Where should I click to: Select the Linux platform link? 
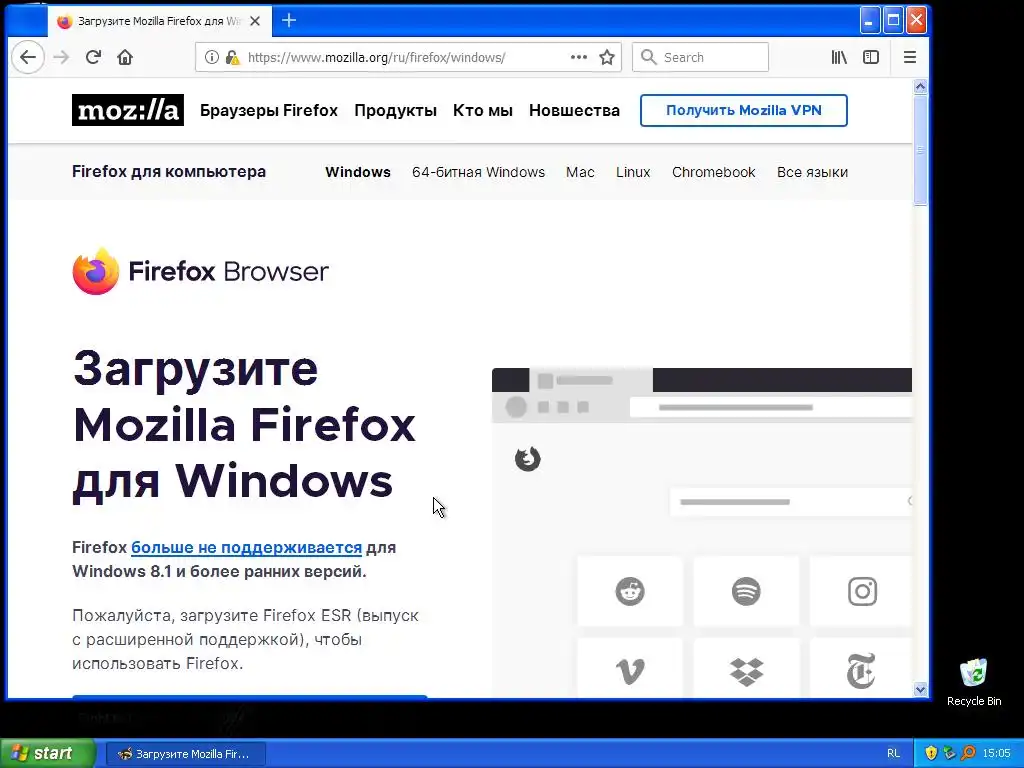pos(633,172)
